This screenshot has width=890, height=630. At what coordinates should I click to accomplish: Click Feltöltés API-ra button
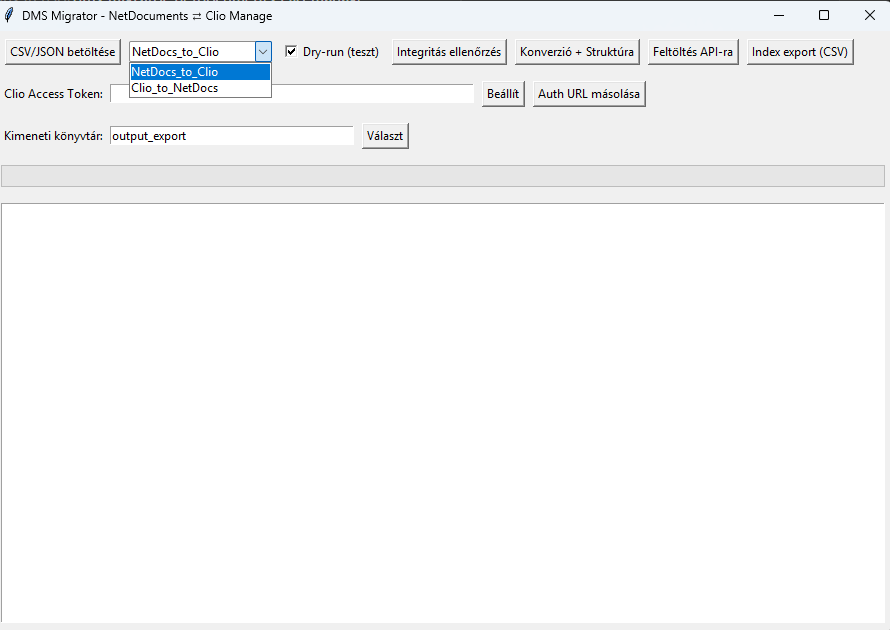pos(693,52)
